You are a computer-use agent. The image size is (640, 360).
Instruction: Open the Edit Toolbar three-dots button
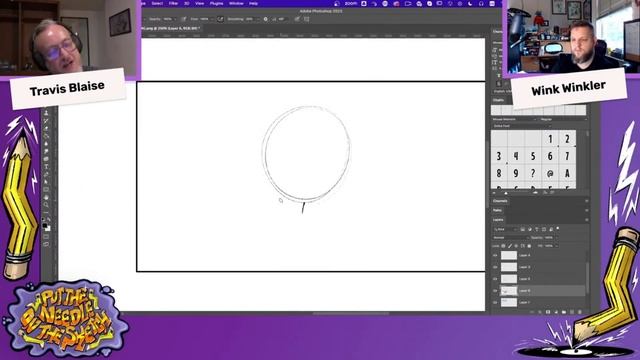point(46,213)
